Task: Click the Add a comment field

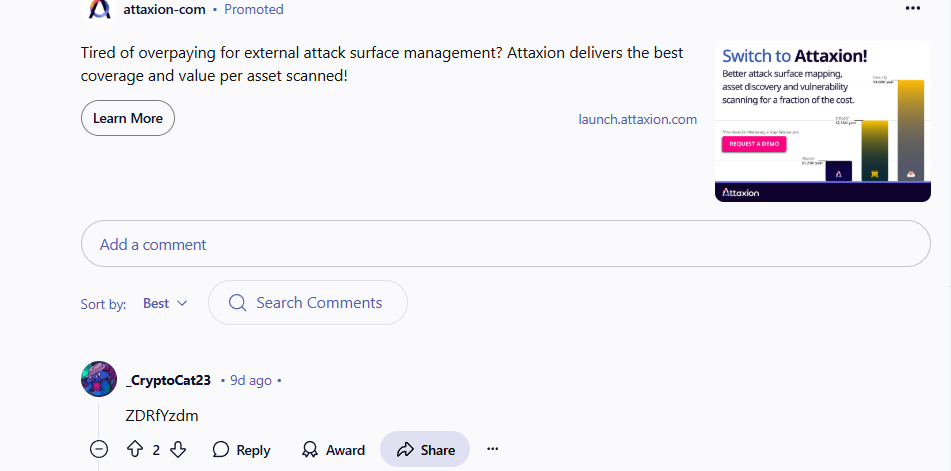Action: [x=505, y=244]
